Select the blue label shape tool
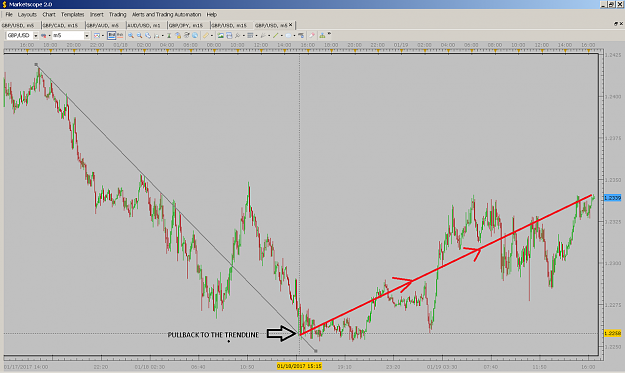 click(x=288, y=35)
